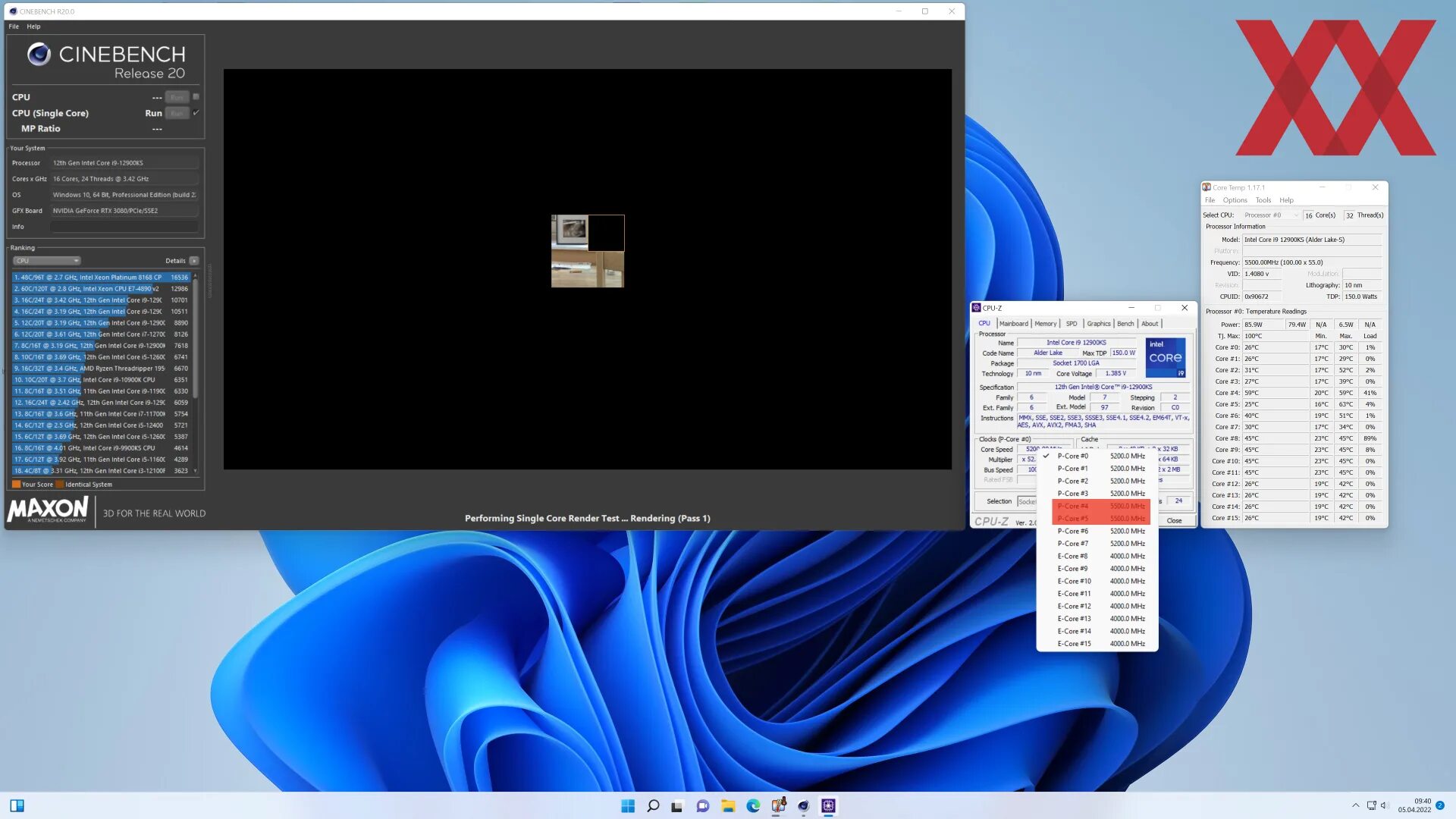Open CPU-Z from the taskbar
This screenshot has width=1456, height=819.
pyautogui.click(x=828, y=806)
